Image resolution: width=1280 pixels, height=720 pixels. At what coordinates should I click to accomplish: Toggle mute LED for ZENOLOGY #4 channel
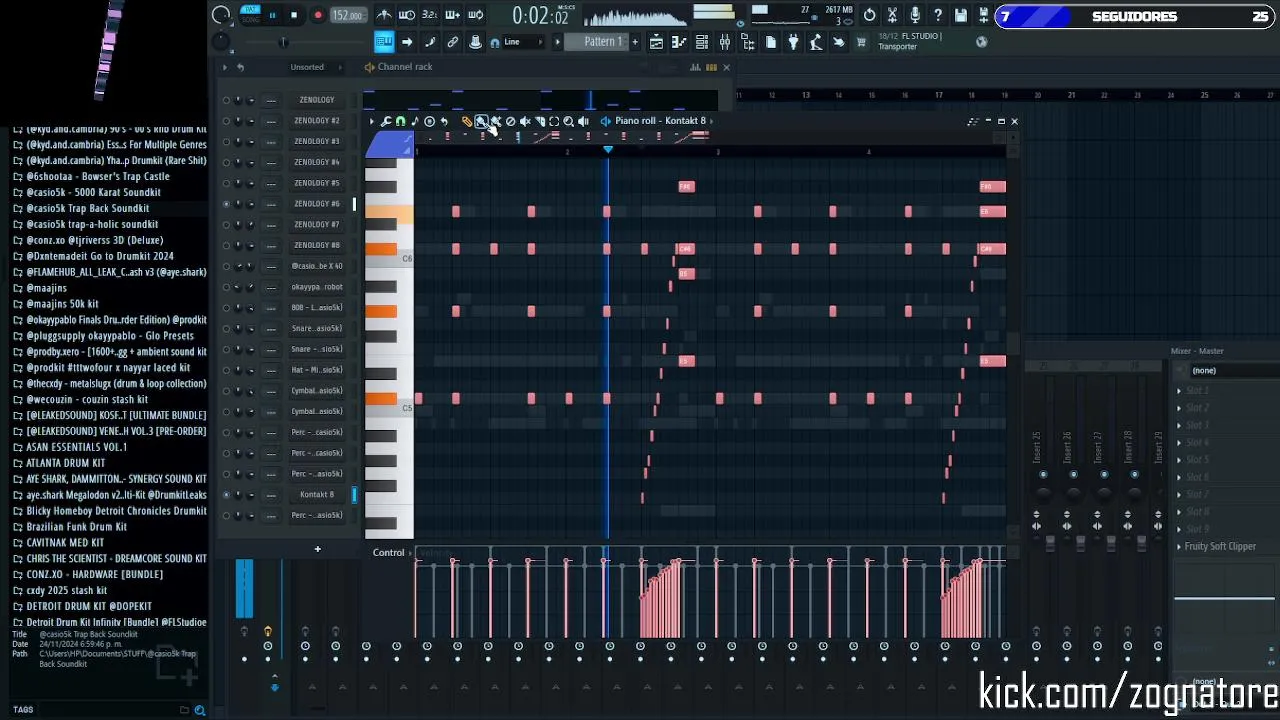(226, 162)
